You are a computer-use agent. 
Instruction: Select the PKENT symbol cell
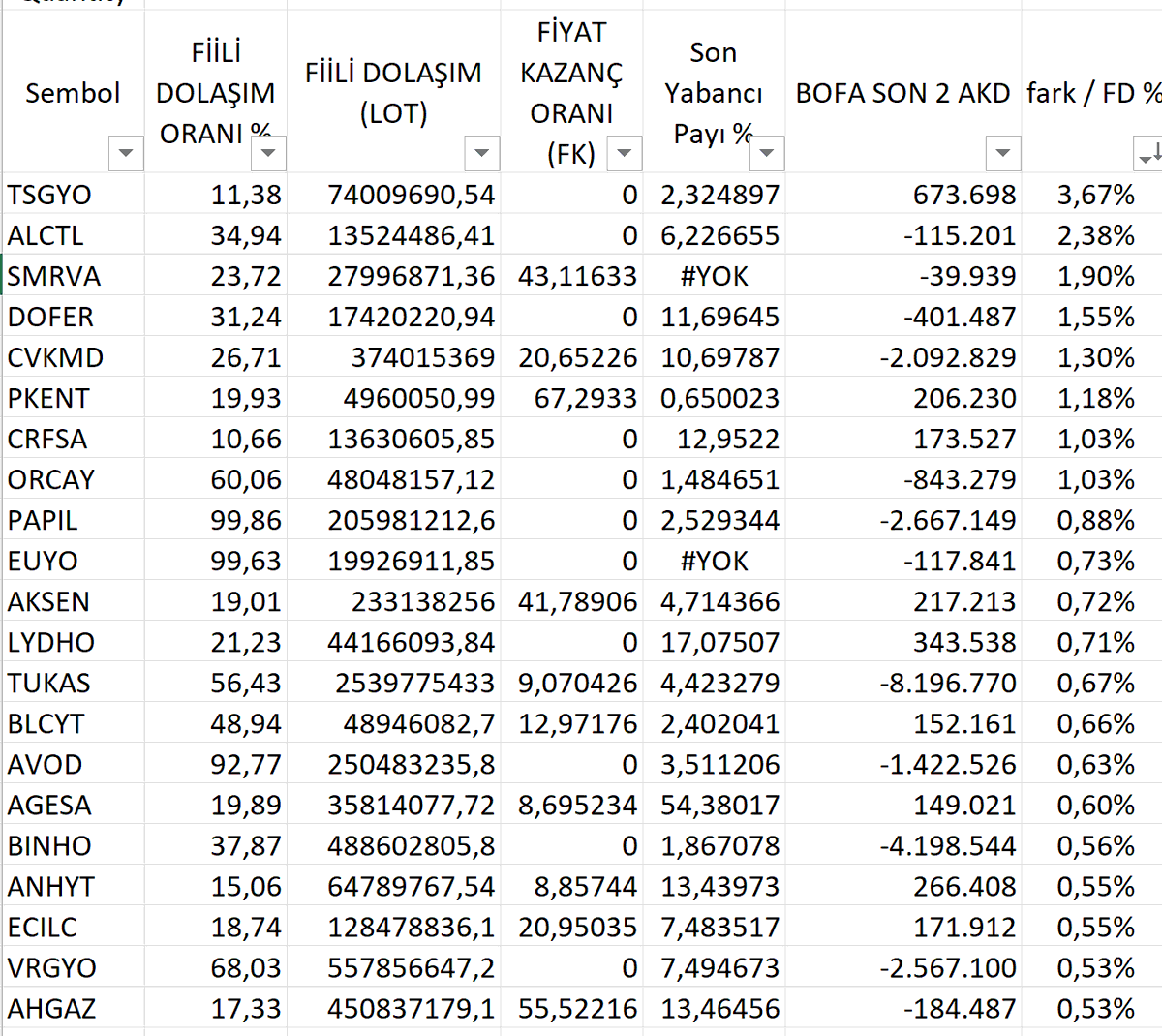74,398
